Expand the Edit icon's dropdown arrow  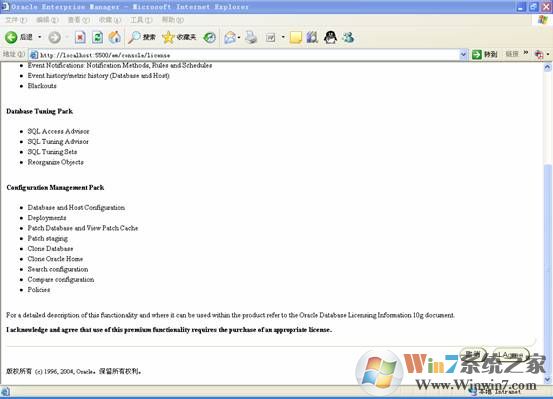coord(283,37)
